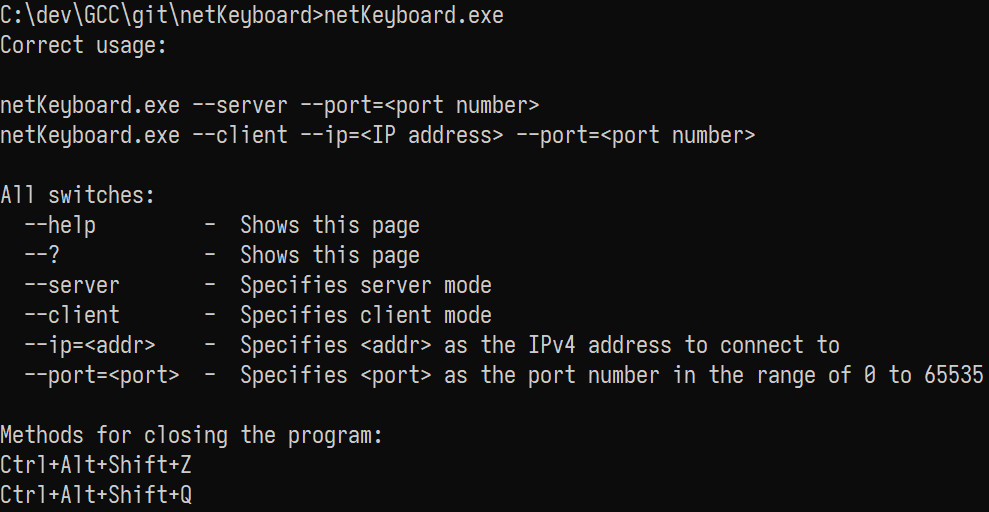Click the --ip=<addr> switch entry
This screenshot has height=512, width=989.
point(90,346)
